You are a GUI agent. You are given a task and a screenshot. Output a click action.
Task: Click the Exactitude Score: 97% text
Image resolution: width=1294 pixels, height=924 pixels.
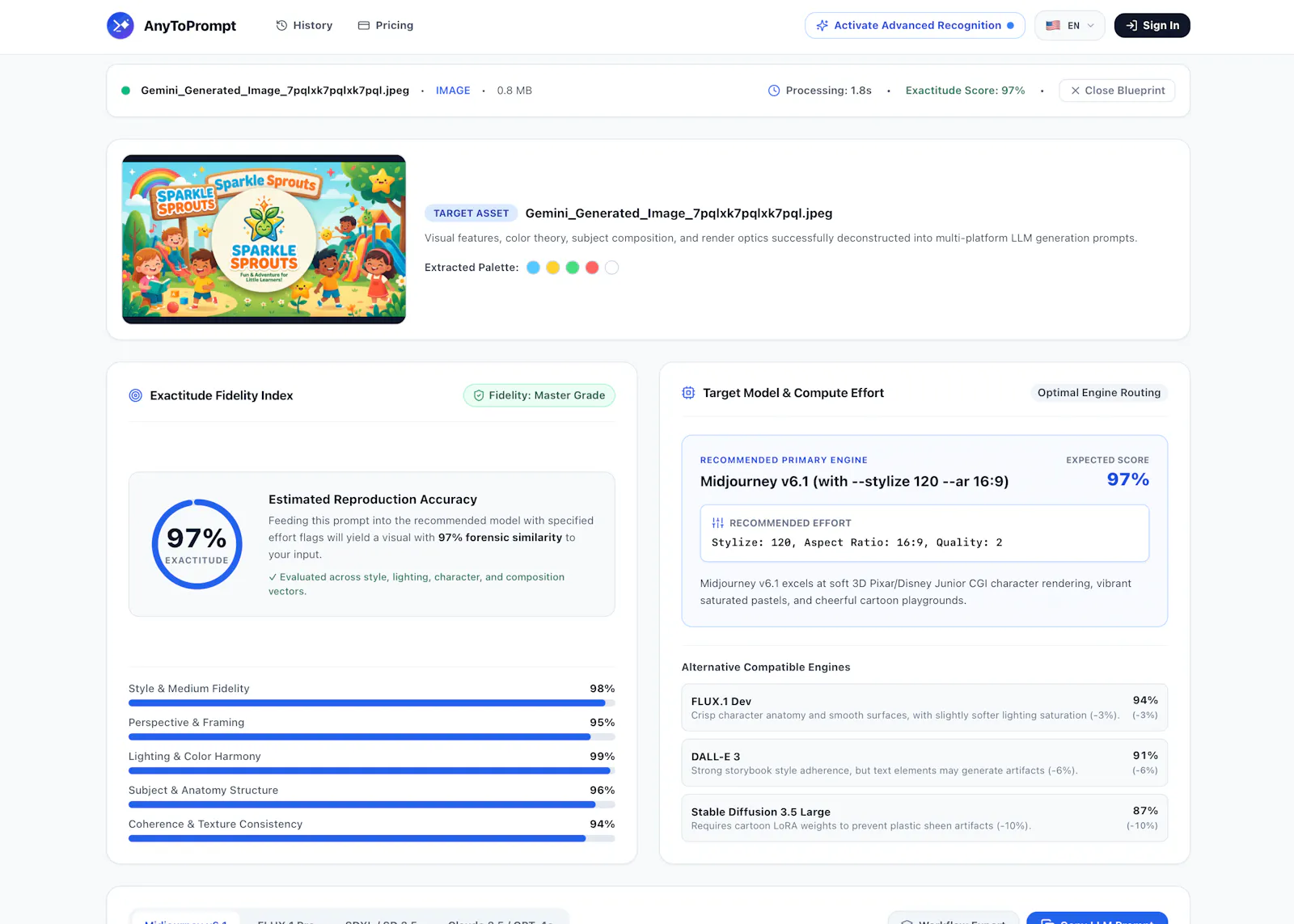[x=965, y=91]
